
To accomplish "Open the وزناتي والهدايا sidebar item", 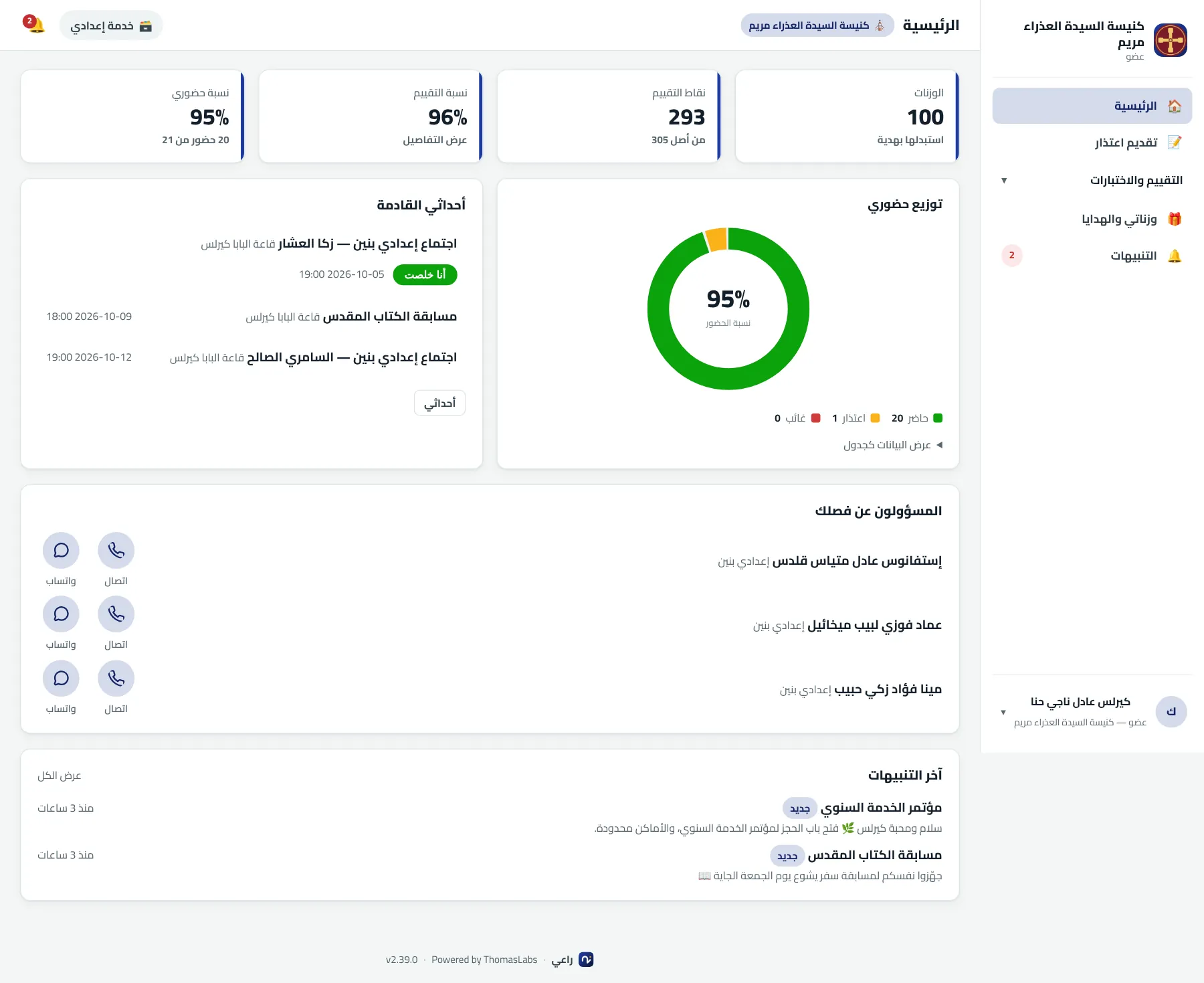I will [1092, 219].
